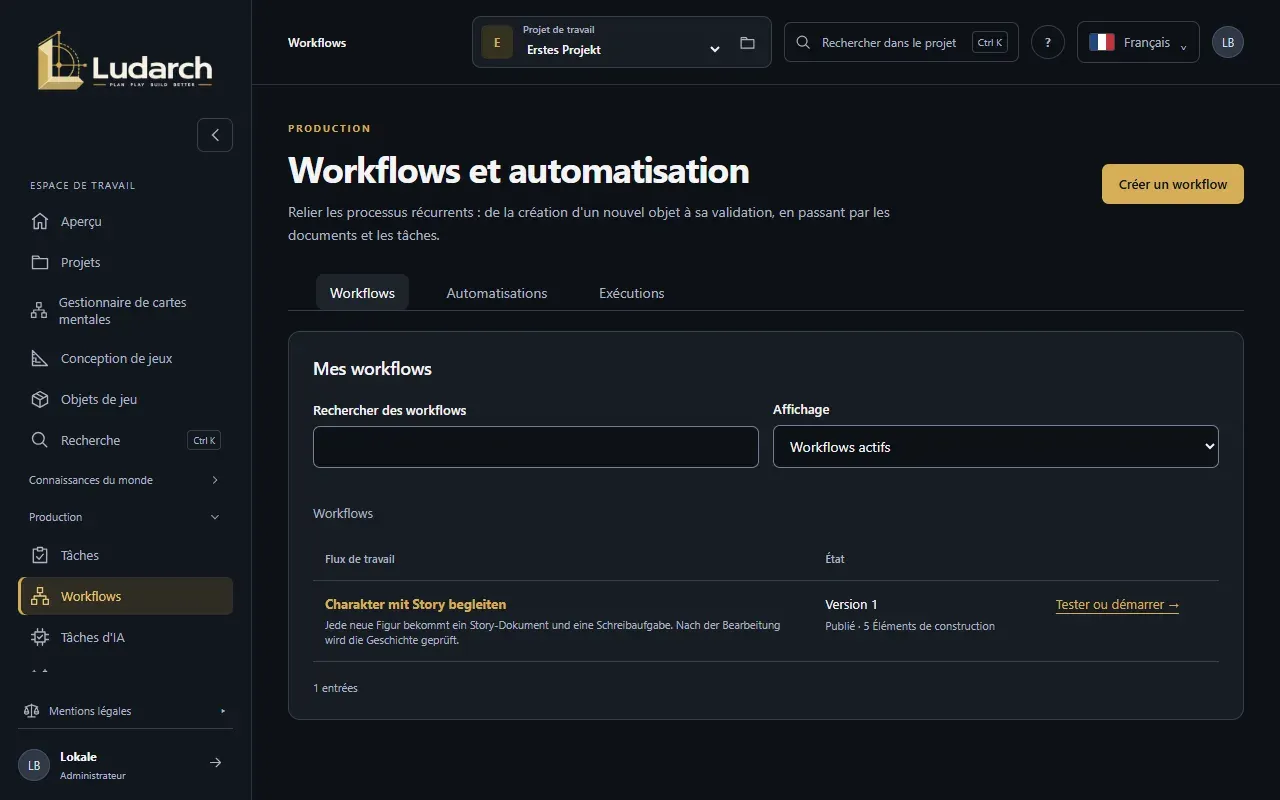Screen dimensions: 1280x800
Task: Click the Version 1 text
Action: 851,604
